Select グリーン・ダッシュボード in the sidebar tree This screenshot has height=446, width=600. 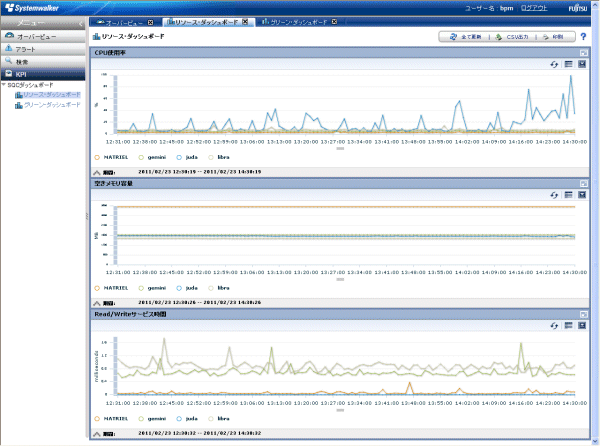52,104
